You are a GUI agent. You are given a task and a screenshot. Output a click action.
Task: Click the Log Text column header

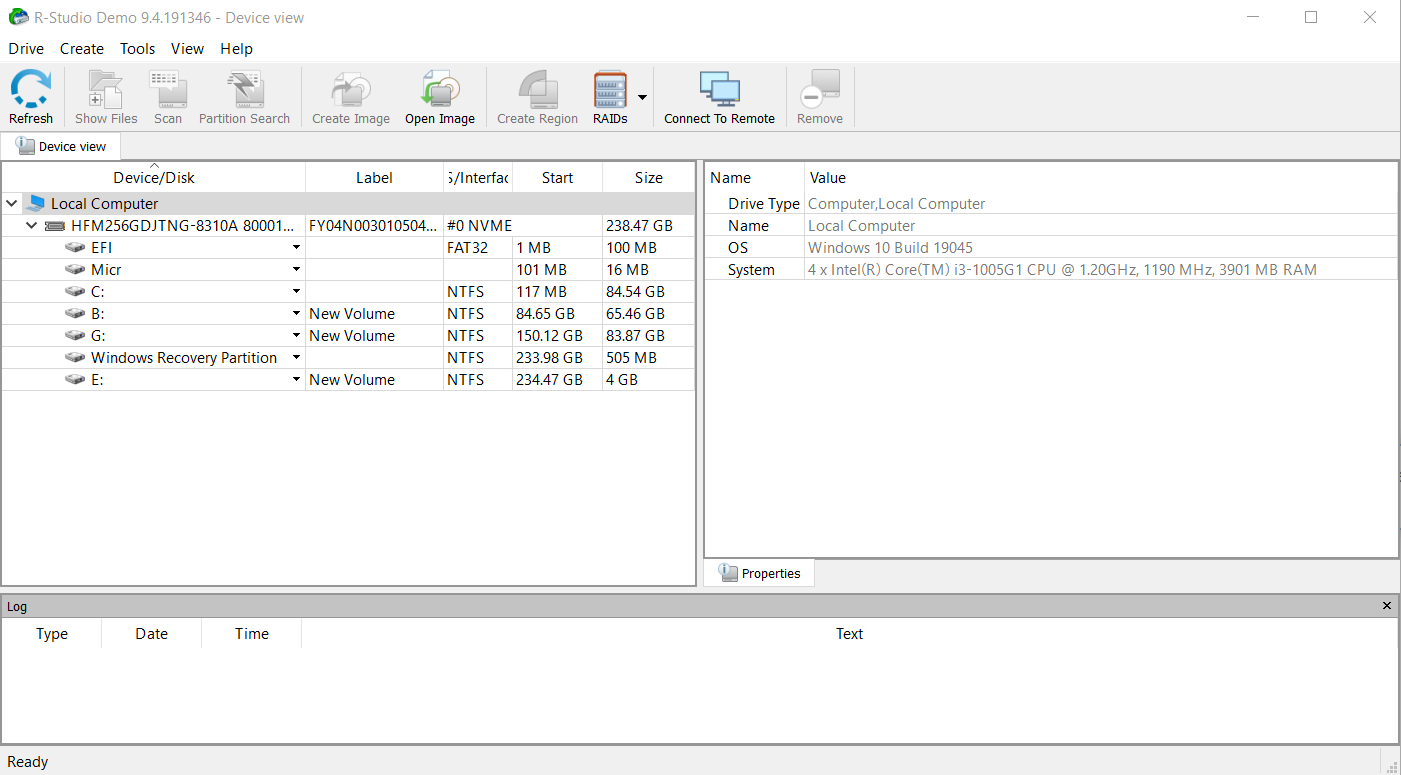pyautogui.click(x=849, y=633)
